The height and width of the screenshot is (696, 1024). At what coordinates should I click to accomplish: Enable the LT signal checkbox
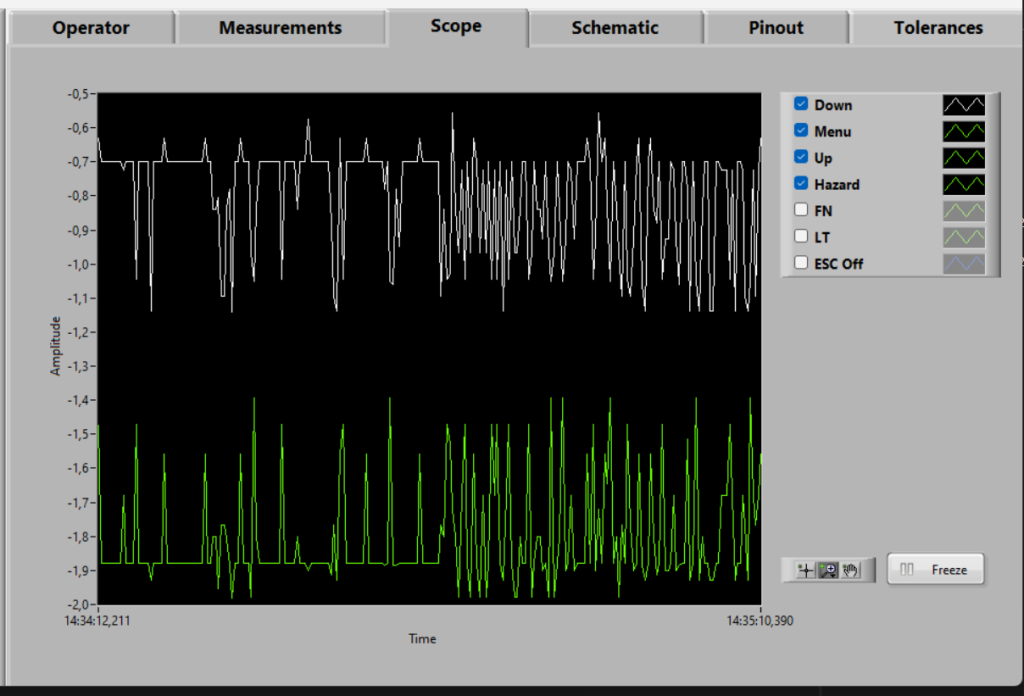[x=801, y=237]
